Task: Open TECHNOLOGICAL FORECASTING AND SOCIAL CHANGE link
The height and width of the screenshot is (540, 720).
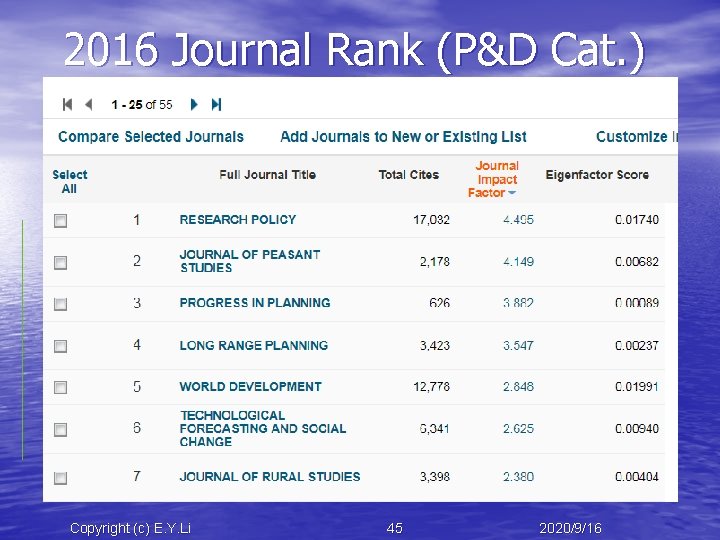Action: (x=263, y=429)
